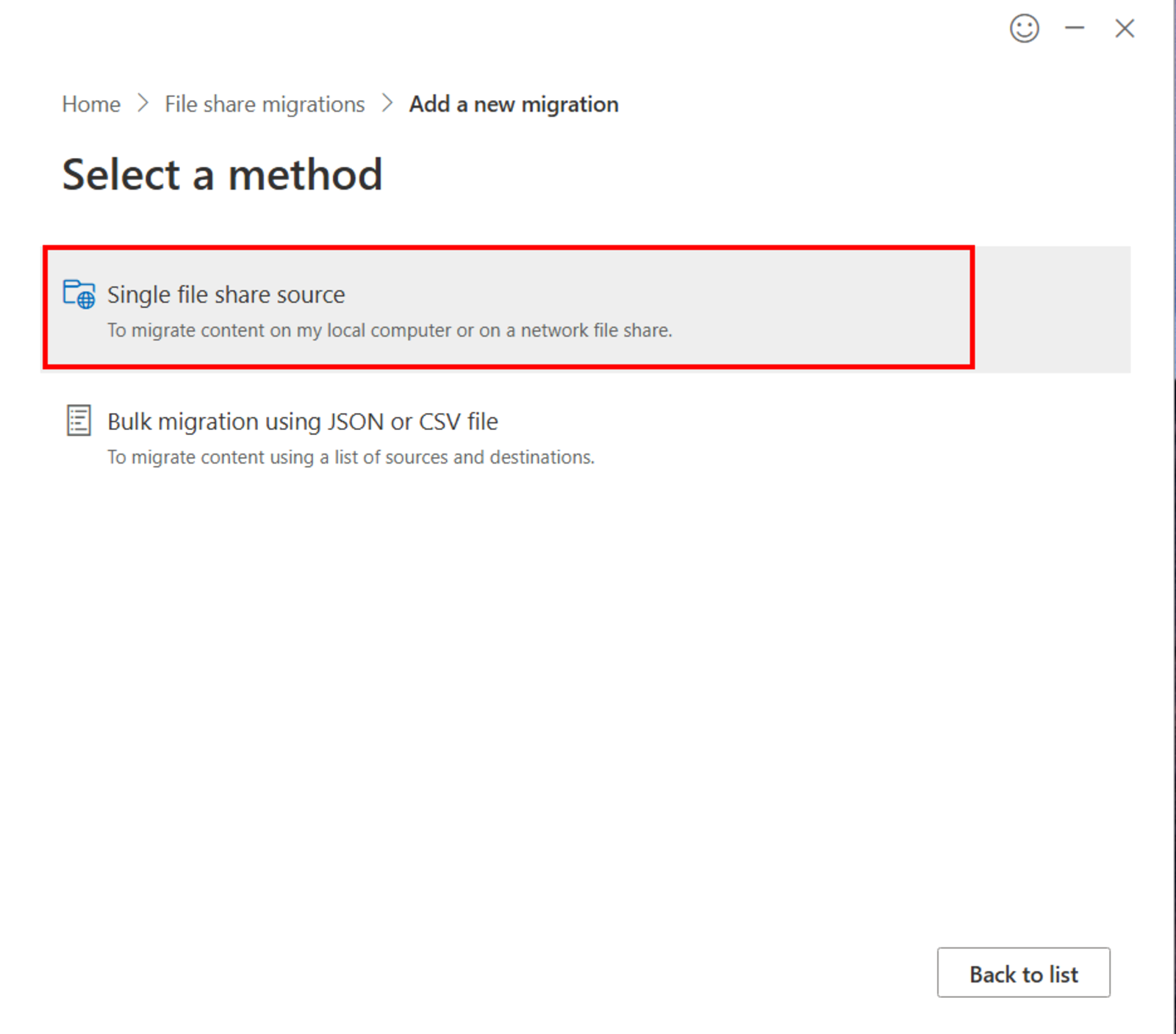The image size is (1176, 1034).
Task: Minimize the migration tool window
Action: click(1075, 28)
